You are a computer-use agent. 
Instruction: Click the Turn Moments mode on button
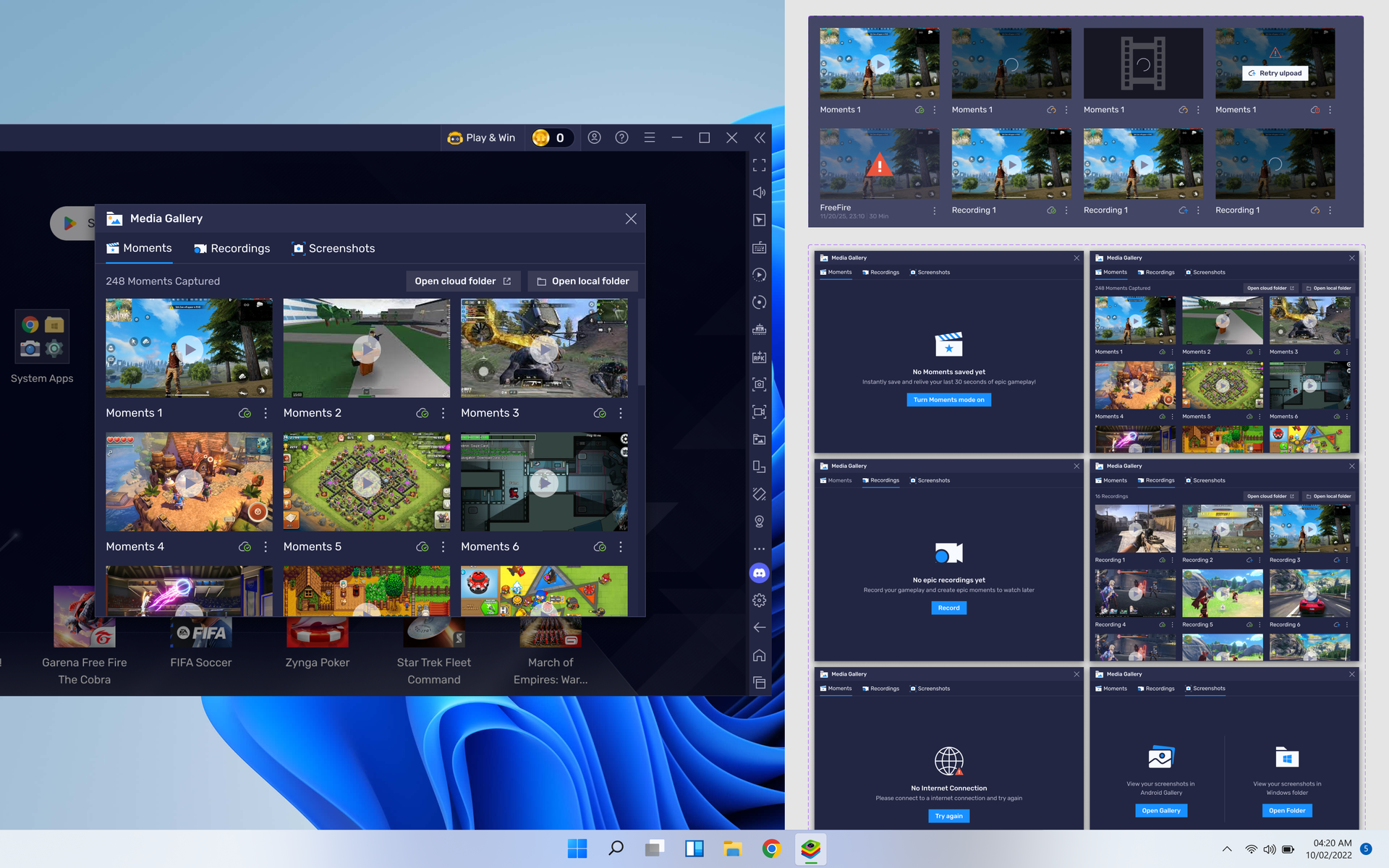pos(948,400)
